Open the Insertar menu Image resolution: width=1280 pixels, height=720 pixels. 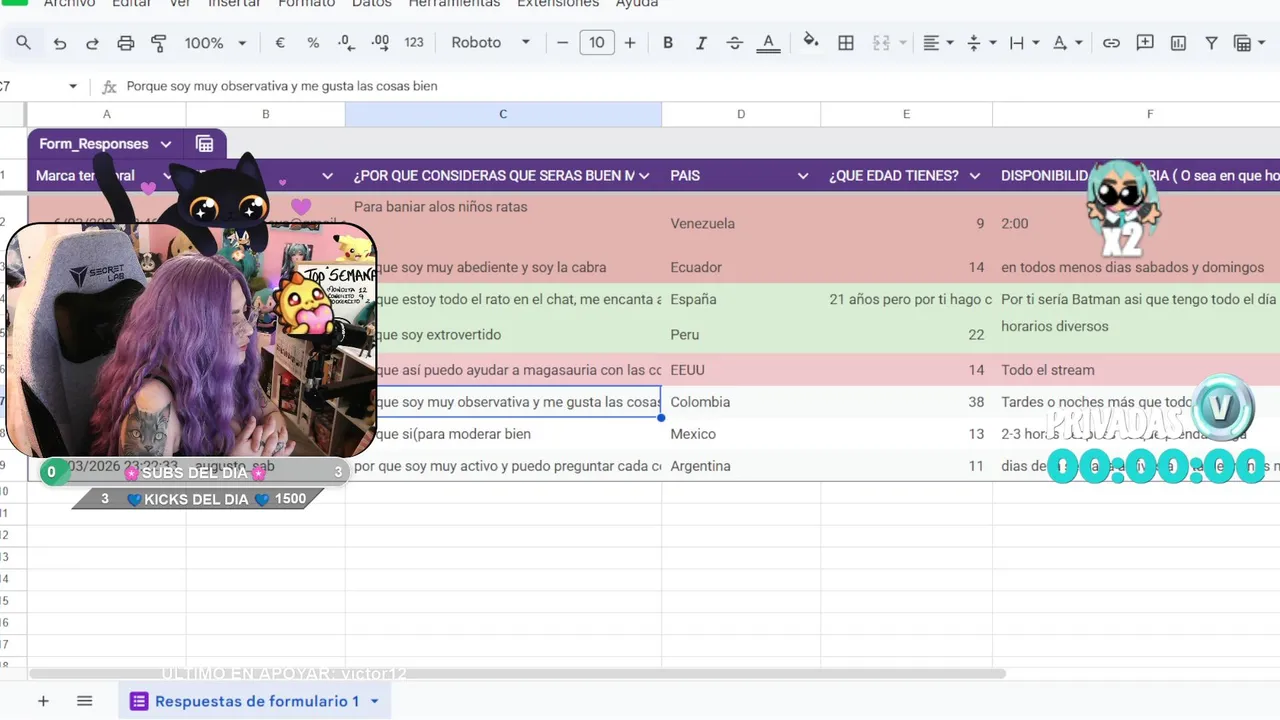234,4
